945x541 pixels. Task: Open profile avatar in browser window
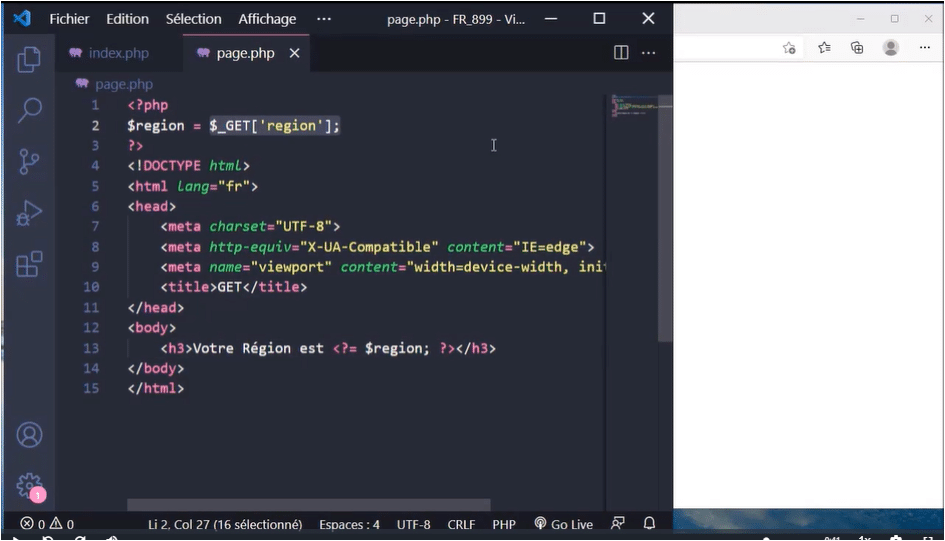pyautogui.click(x=891, y=48)
